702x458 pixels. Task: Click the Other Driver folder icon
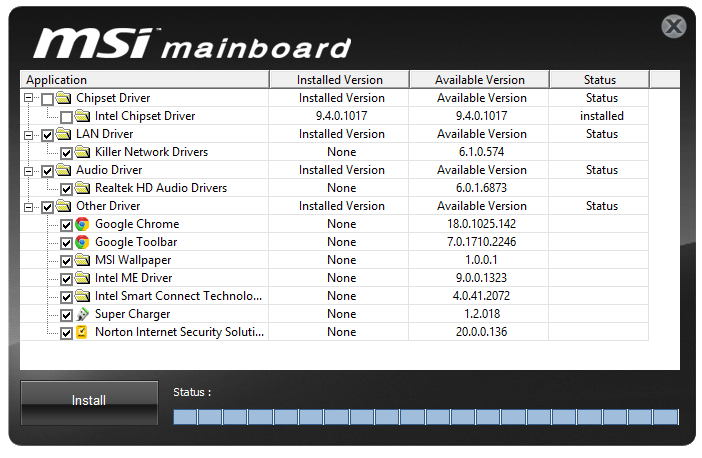(x=64, y=206)
